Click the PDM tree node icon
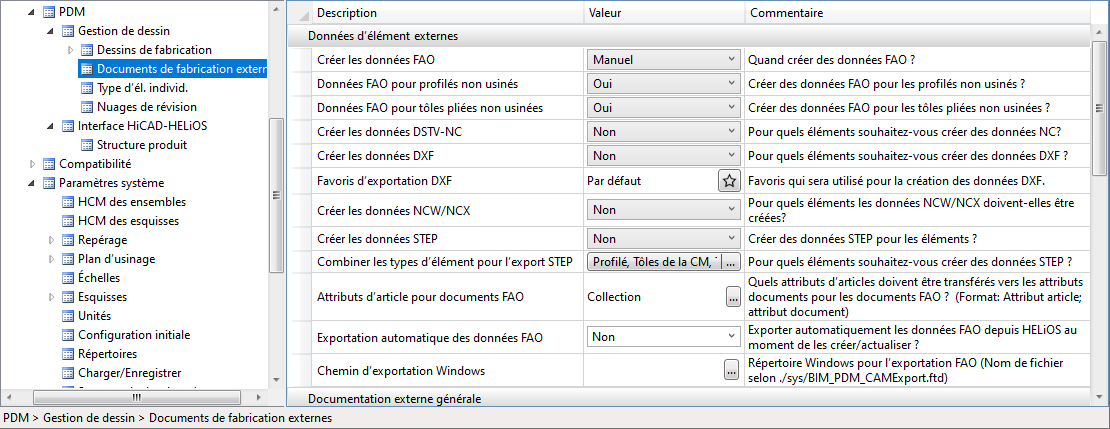This screenshot has width=1110, height=429. point(49,11)
